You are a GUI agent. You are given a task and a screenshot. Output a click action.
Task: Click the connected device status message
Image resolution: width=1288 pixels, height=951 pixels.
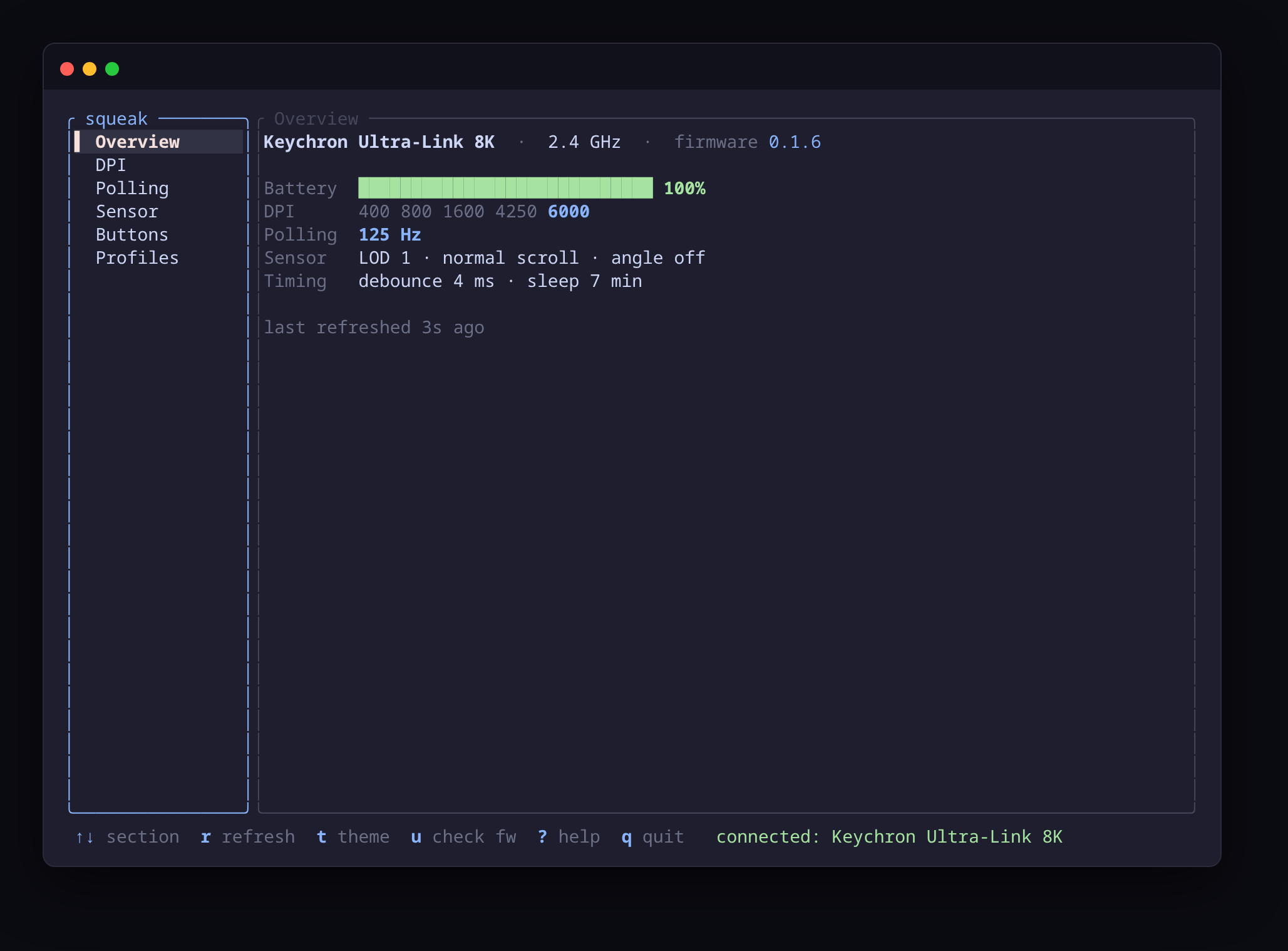point(889,836)
